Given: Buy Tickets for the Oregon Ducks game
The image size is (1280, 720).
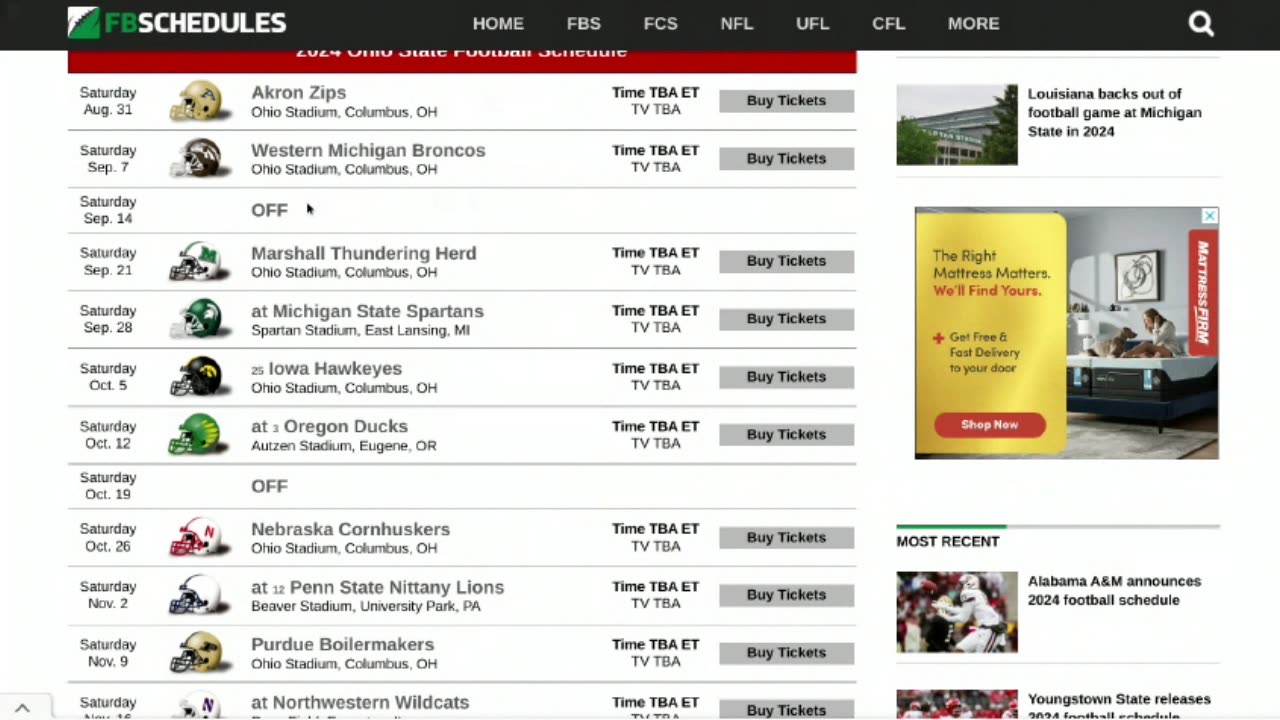Looking at the screenshot, I should [x=786, y=435].
